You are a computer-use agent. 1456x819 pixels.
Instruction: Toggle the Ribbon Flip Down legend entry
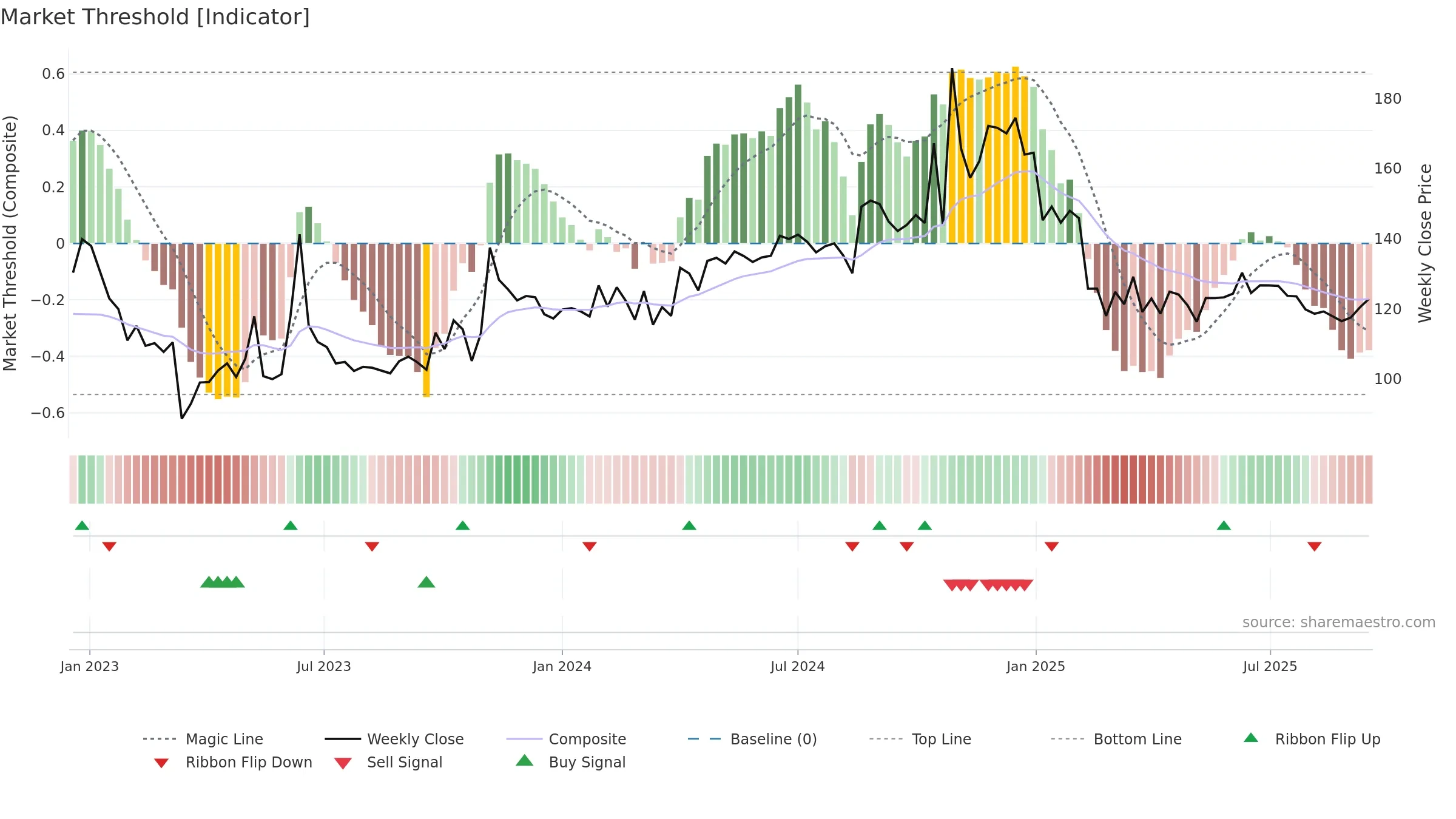pyautogui.click(x=233, y=762)
